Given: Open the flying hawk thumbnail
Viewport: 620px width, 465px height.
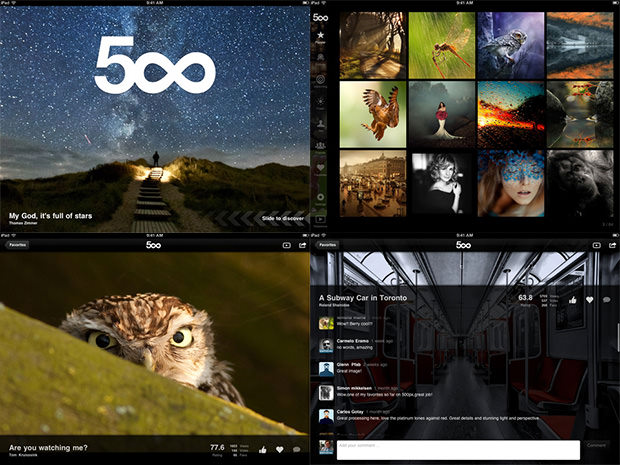Looking at the screenshot, I should [373, 114].
